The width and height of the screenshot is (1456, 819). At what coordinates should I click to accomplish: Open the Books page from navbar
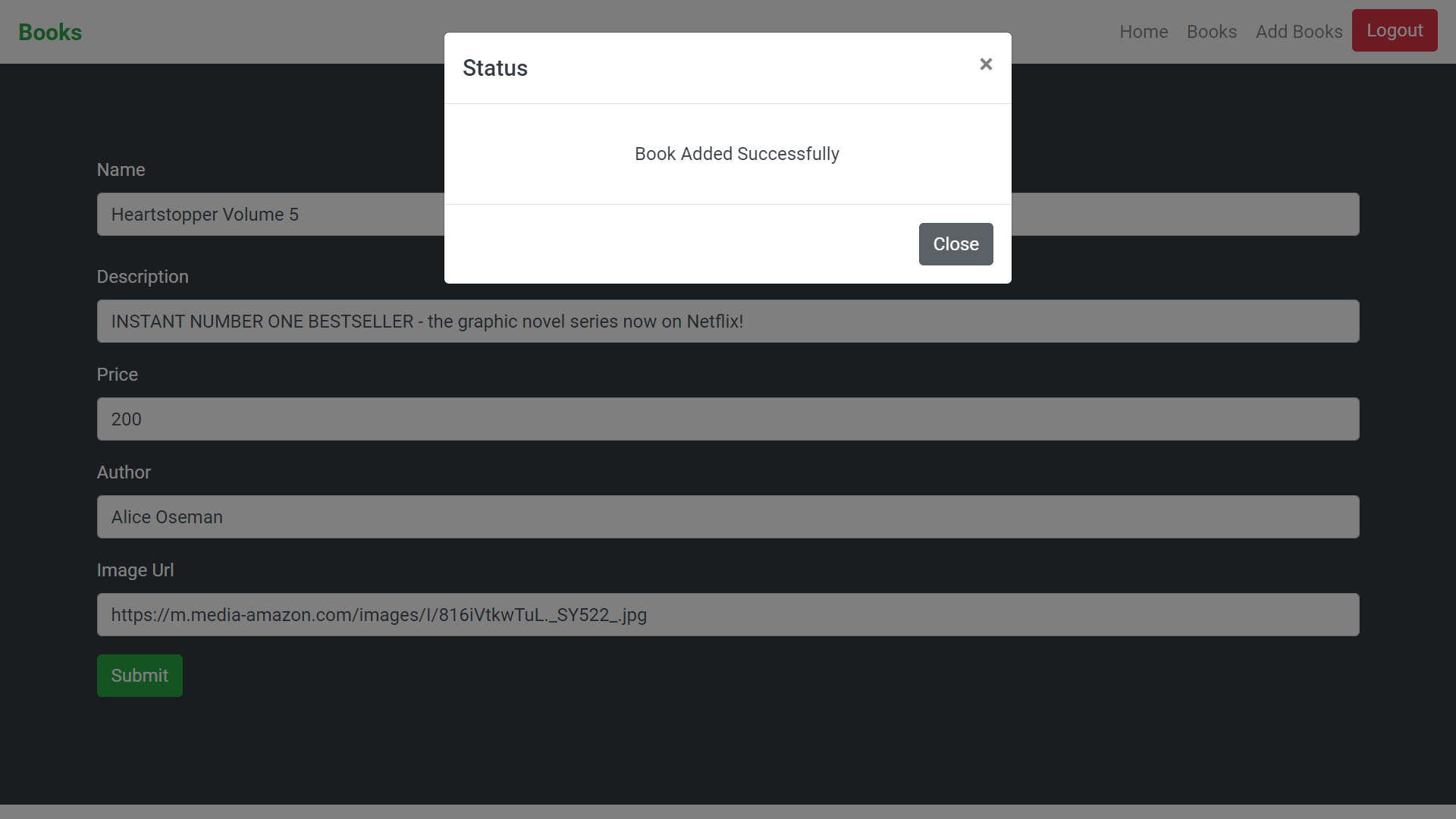pos(1211,32)
